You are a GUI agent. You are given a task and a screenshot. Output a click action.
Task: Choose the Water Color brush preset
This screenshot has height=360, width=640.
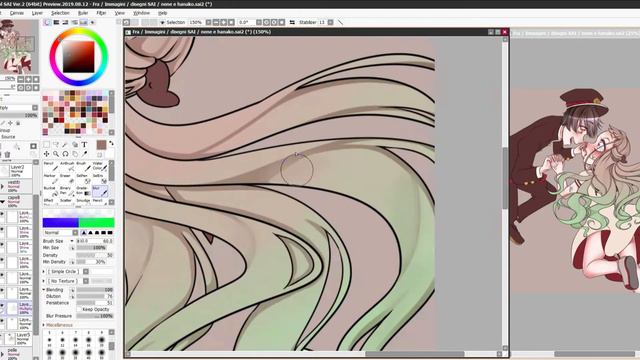(100, 166)
